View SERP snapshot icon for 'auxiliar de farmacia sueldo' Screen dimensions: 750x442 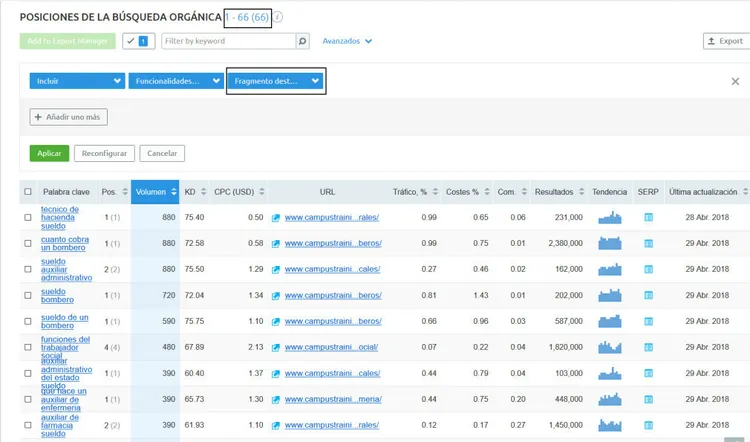[x=649, y=425]
